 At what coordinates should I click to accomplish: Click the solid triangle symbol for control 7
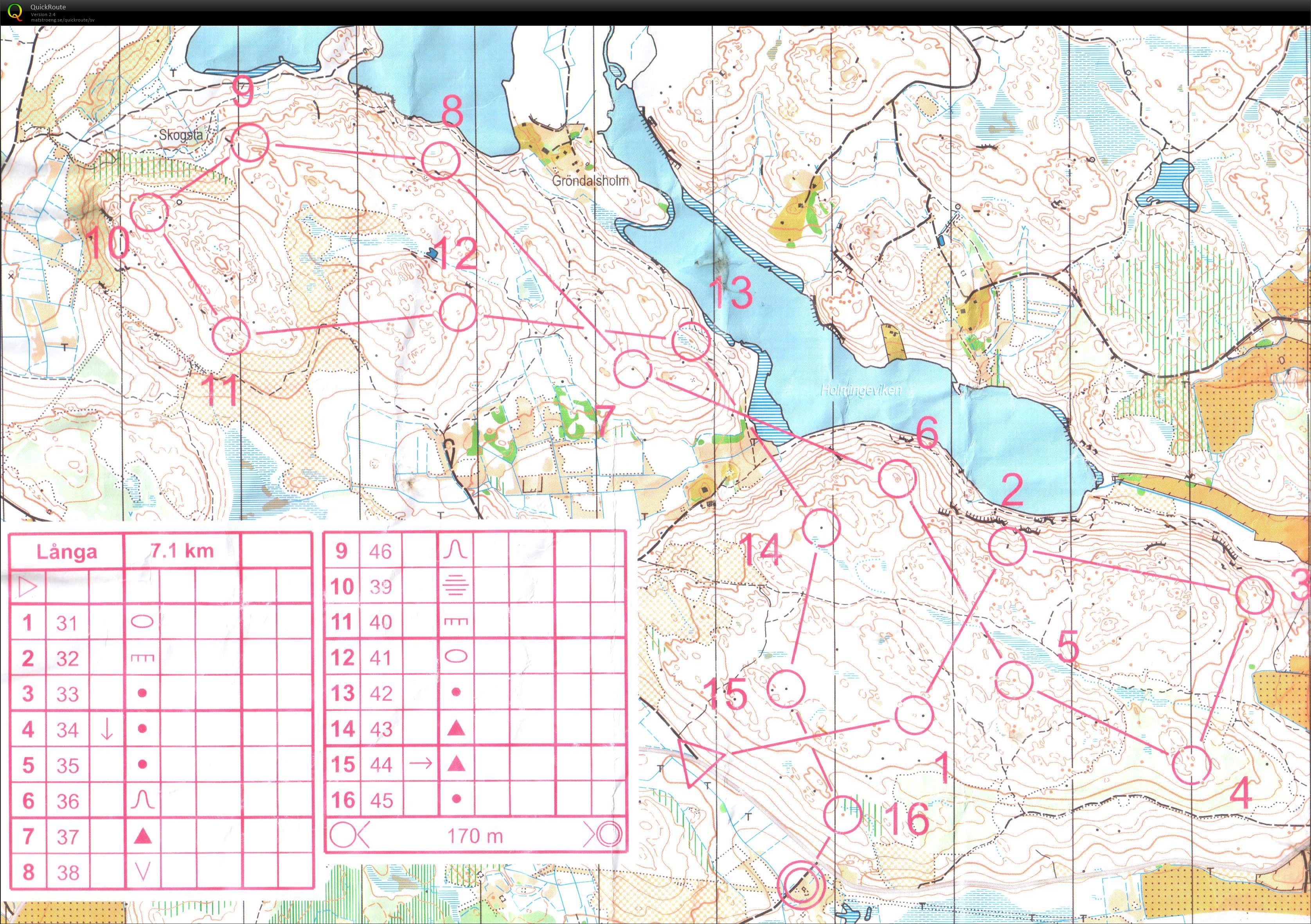[x=143, y=836]
